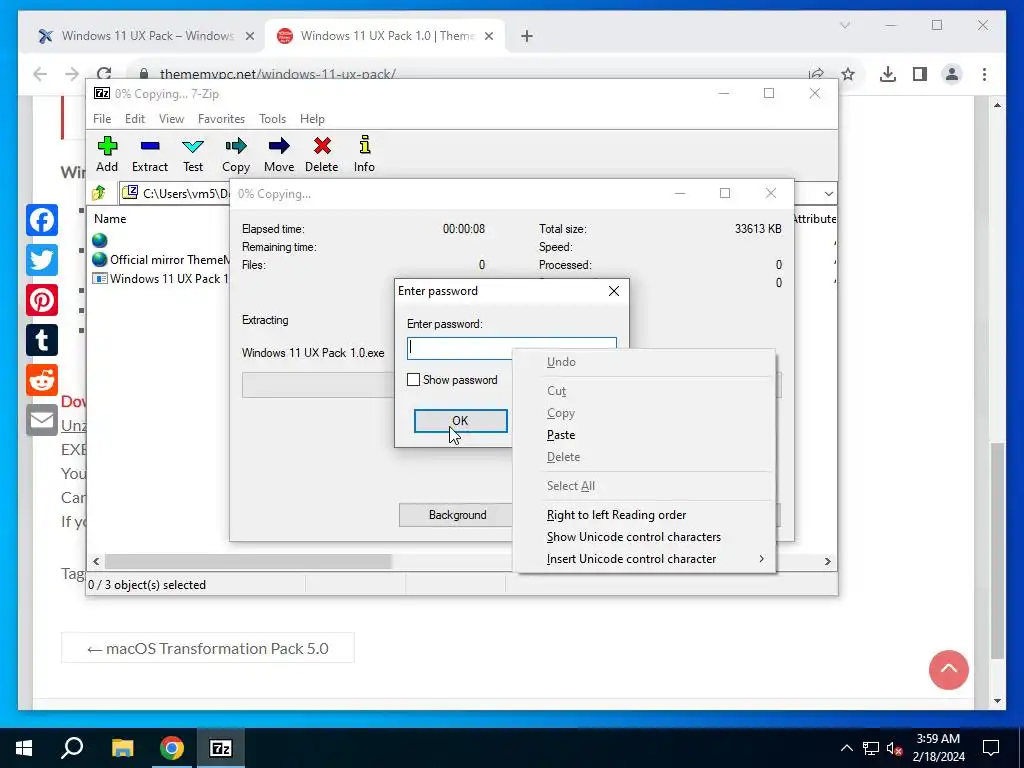
Task: Bookmark this page with the star icon
Action: (x=848, y=74)
